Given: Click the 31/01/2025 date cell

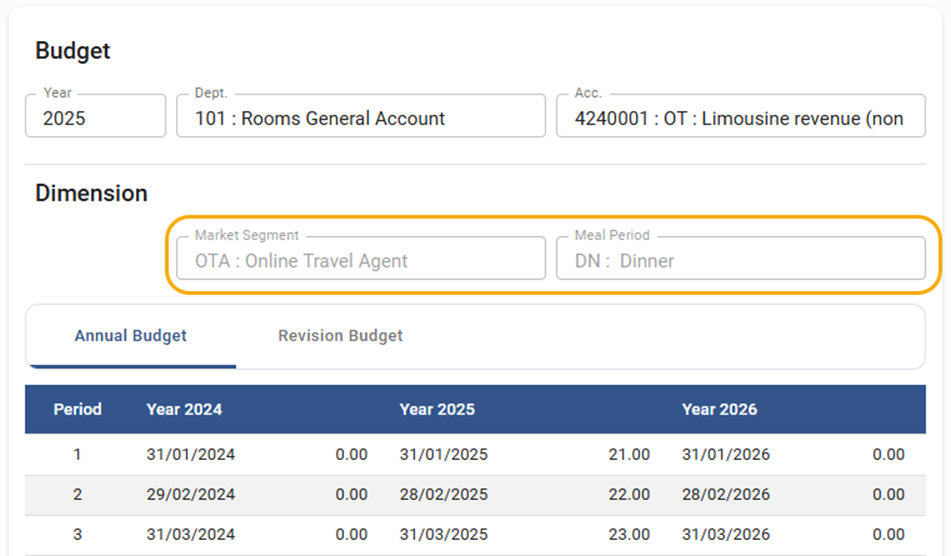Looking at the screenshot, I should coord(444,454).
